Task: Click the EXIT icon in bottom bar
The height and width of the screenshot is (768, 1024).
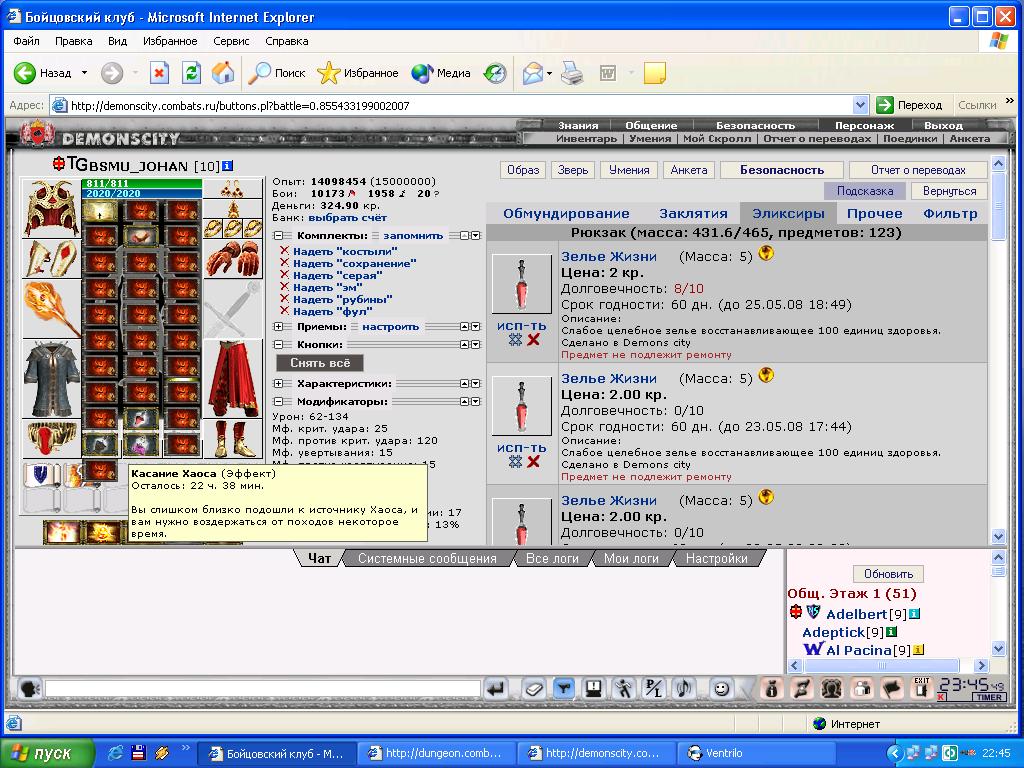Action: point(921,688)
